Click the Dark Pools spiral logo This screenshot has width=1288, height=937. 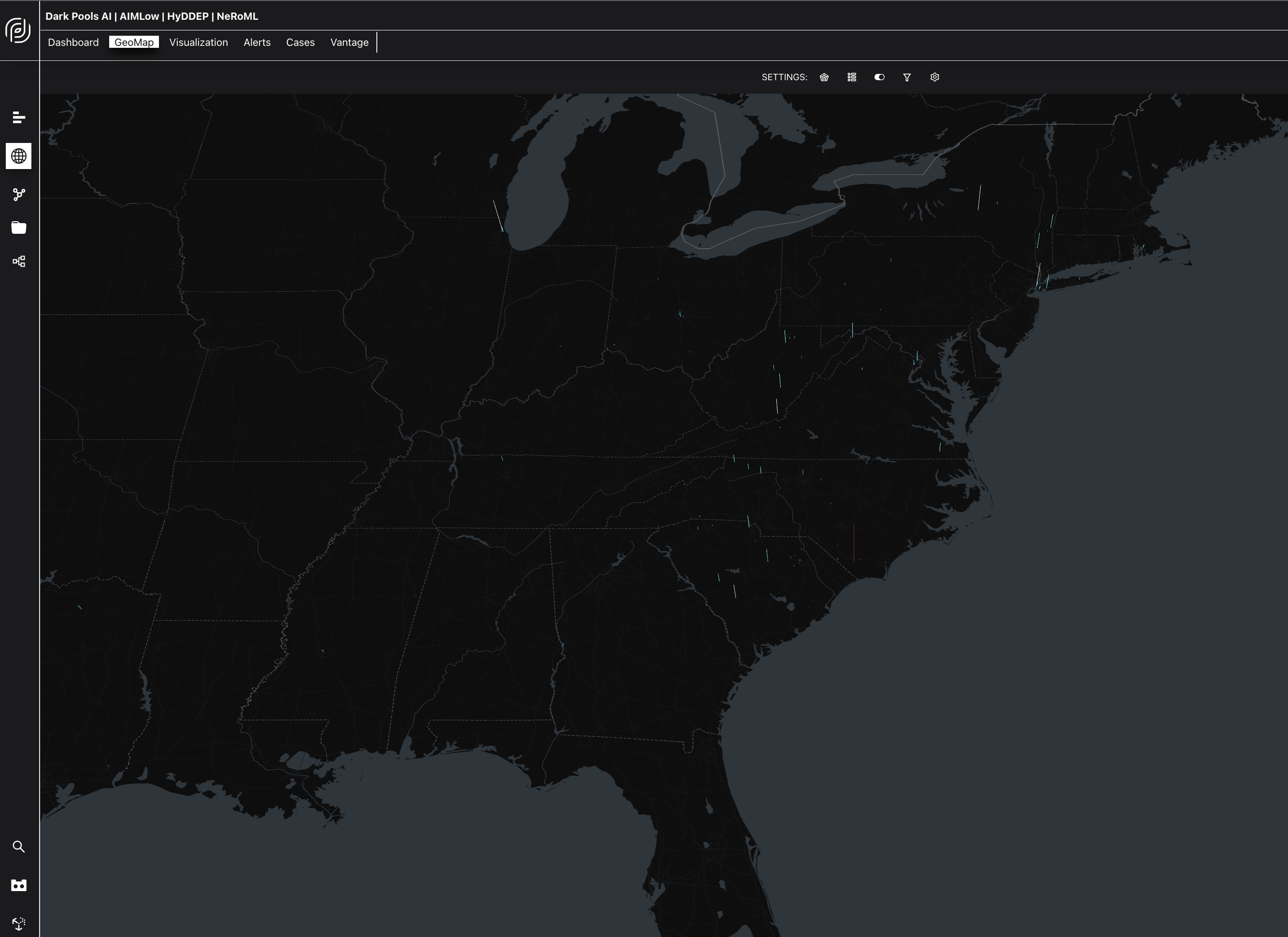(x=18, y=29)
